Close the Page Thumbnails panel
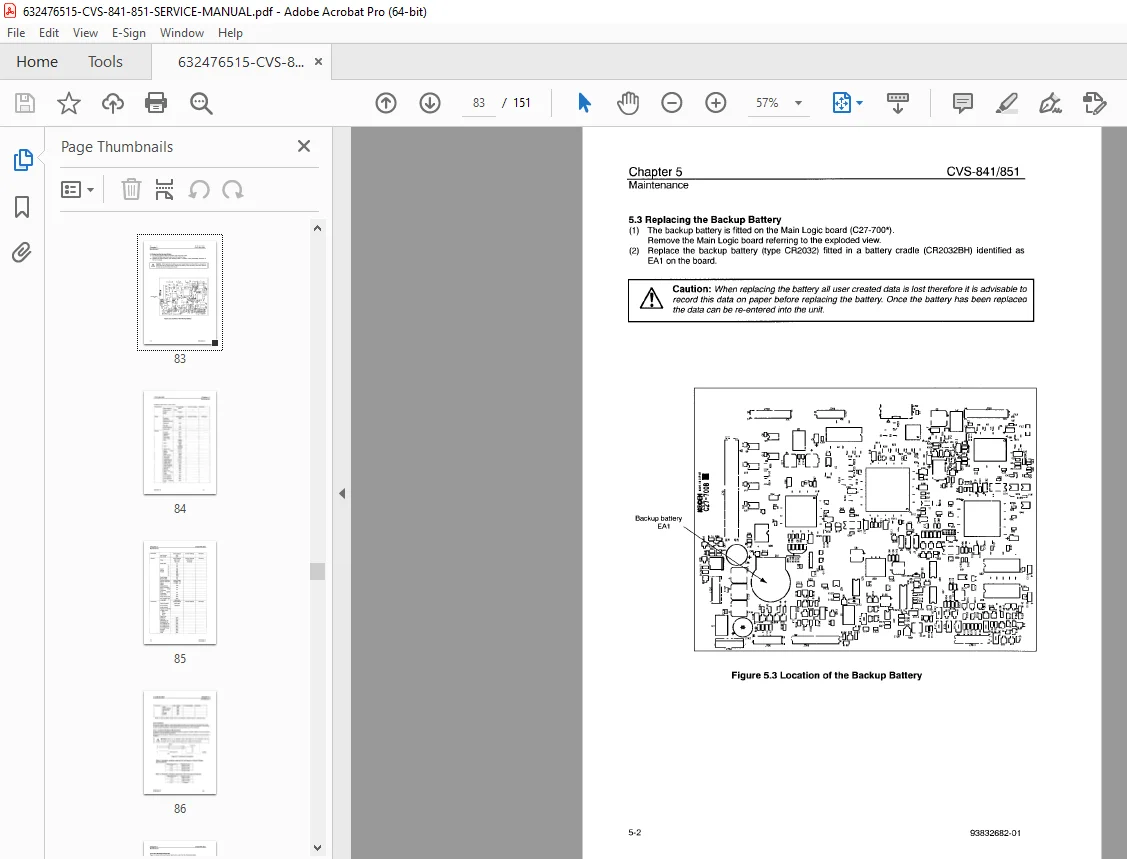The width and height of the screenshot is (1127, 859). point(304,147)
